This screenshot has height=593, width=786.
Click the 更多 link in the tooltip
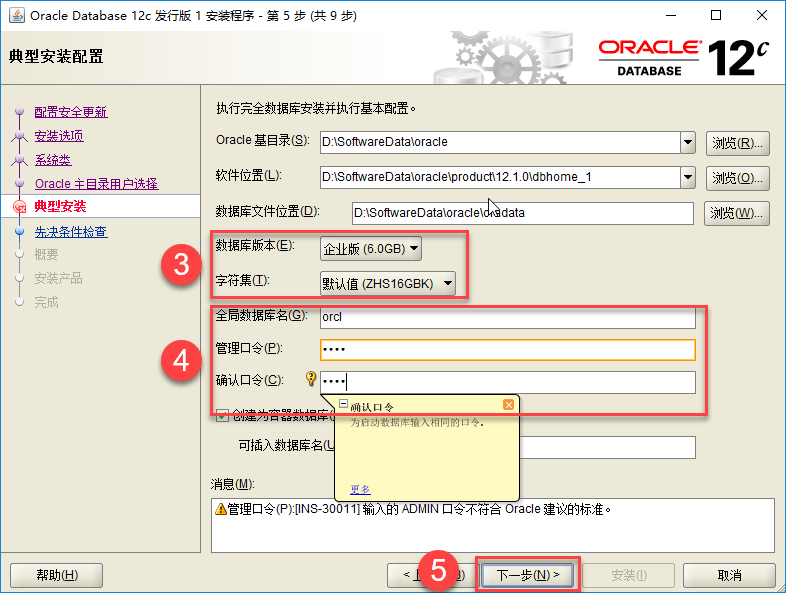click(x=360, y=489)
